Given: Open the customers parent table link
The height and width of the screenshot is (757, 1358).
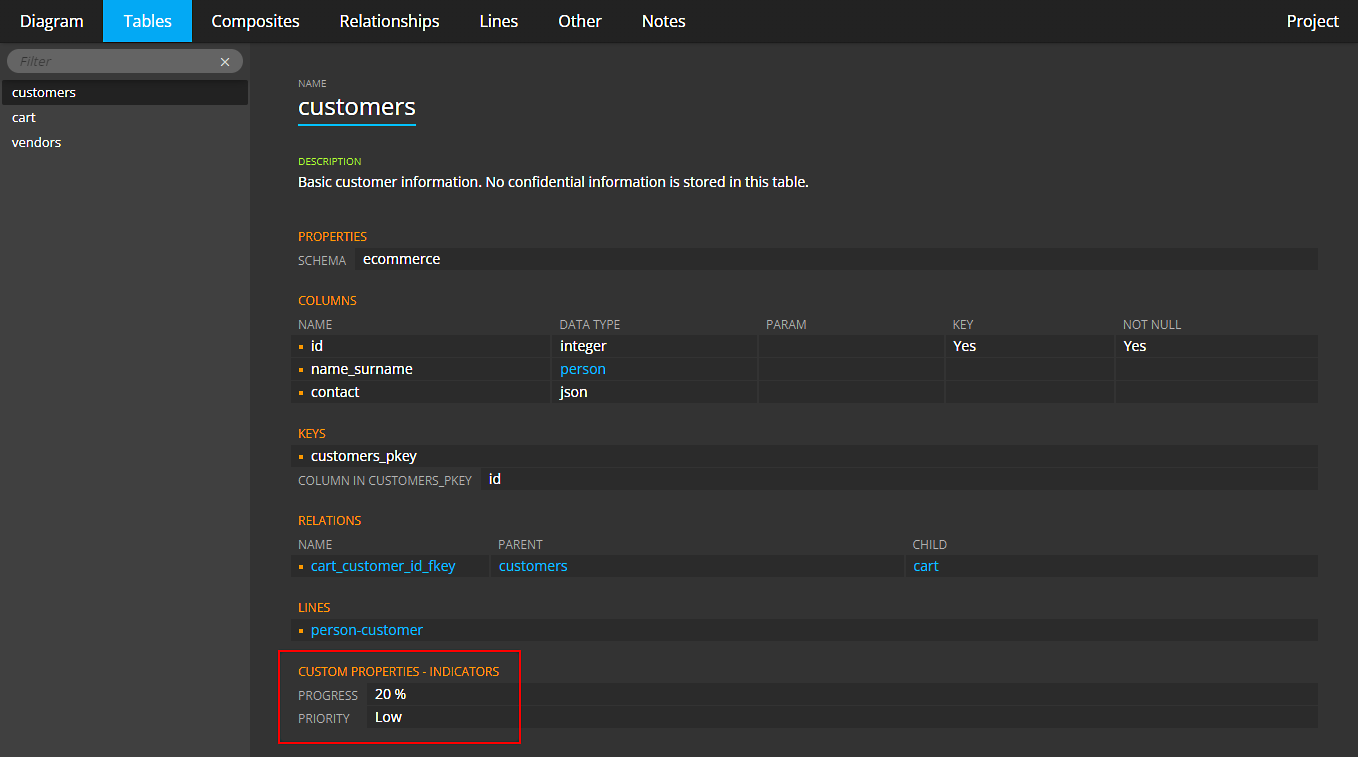Looking at the screenshot, I should tap(533, 567).
